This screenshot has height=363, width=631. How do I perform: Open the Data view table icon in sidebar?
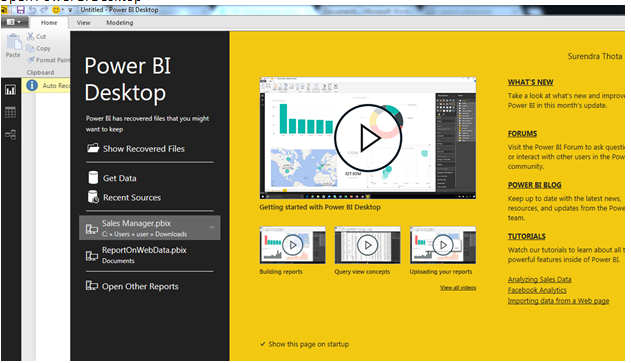click(x=10, y=112)
